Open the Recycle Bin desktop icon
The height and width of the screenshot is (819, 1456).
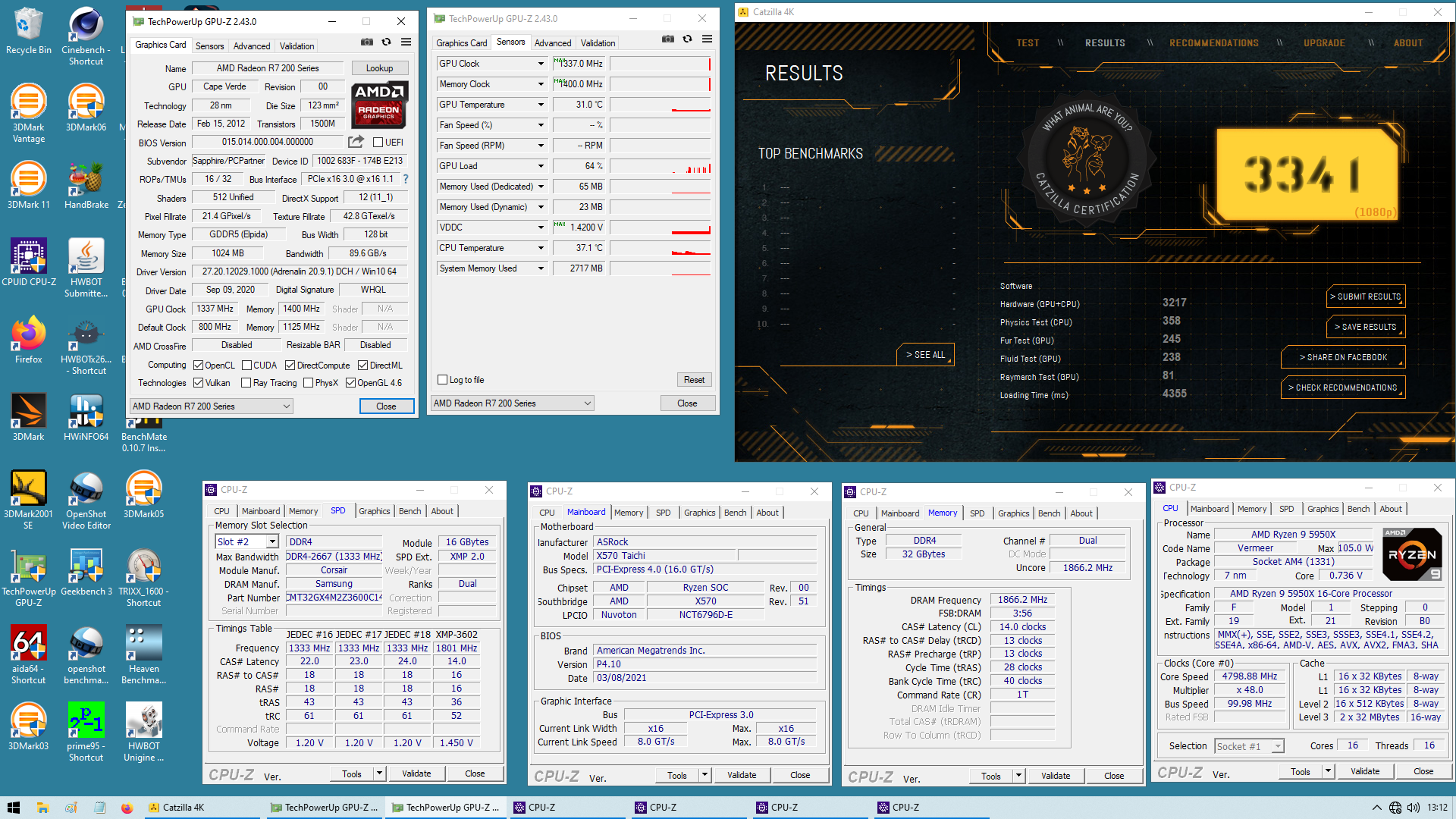pyautogui.click(x=28, y=30)
